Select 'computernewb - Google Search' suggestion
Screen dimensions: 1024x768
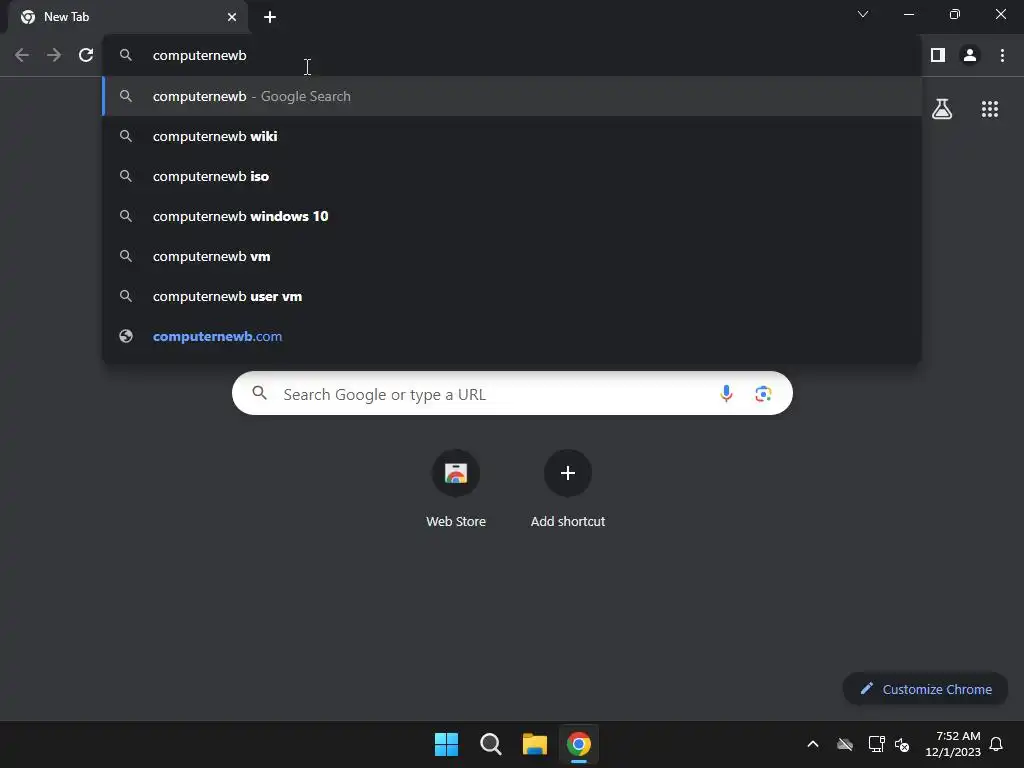512,96
